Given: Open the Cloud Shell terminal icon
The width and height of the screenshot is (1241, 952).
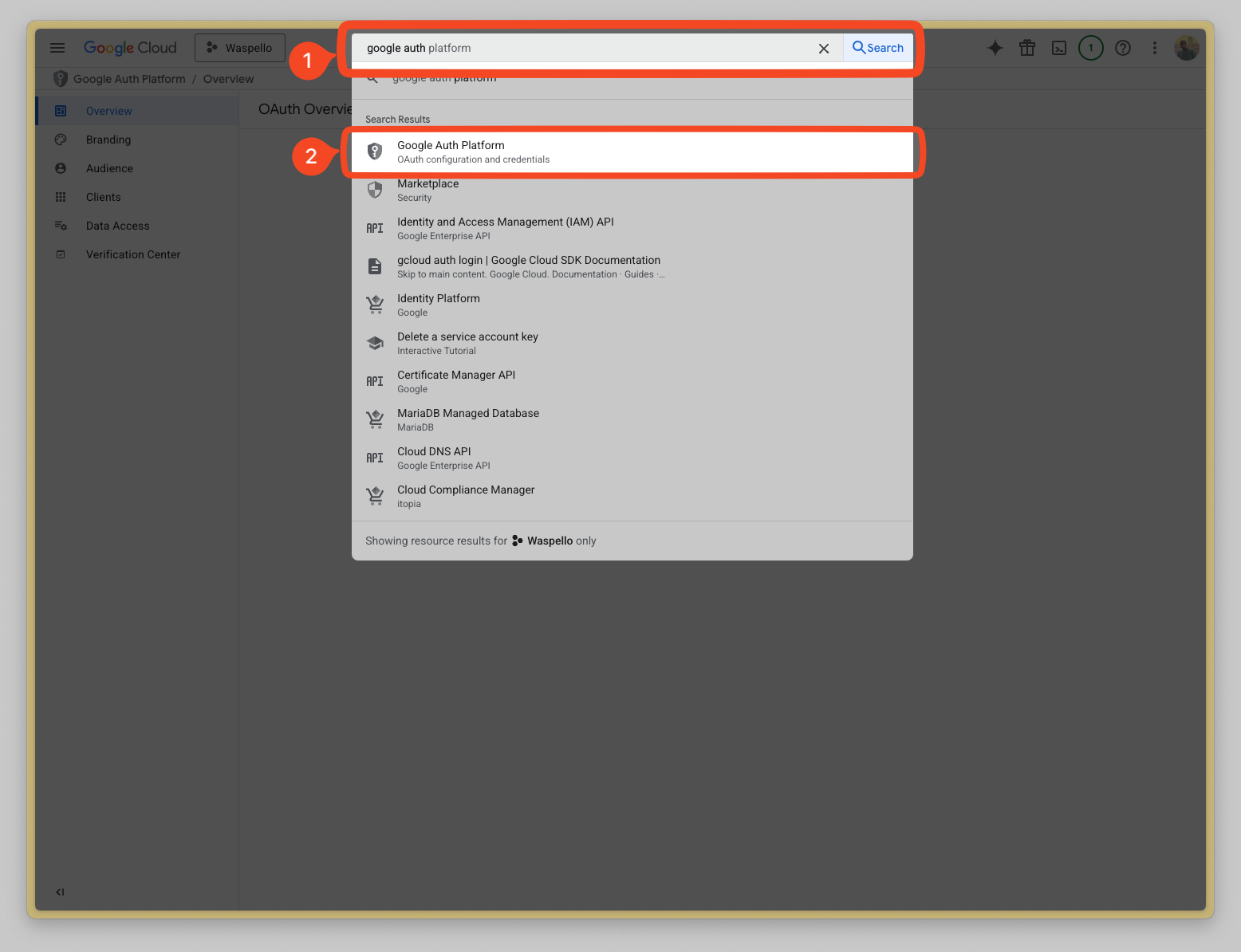Looking at the screenshot, I should [1059, 48].
